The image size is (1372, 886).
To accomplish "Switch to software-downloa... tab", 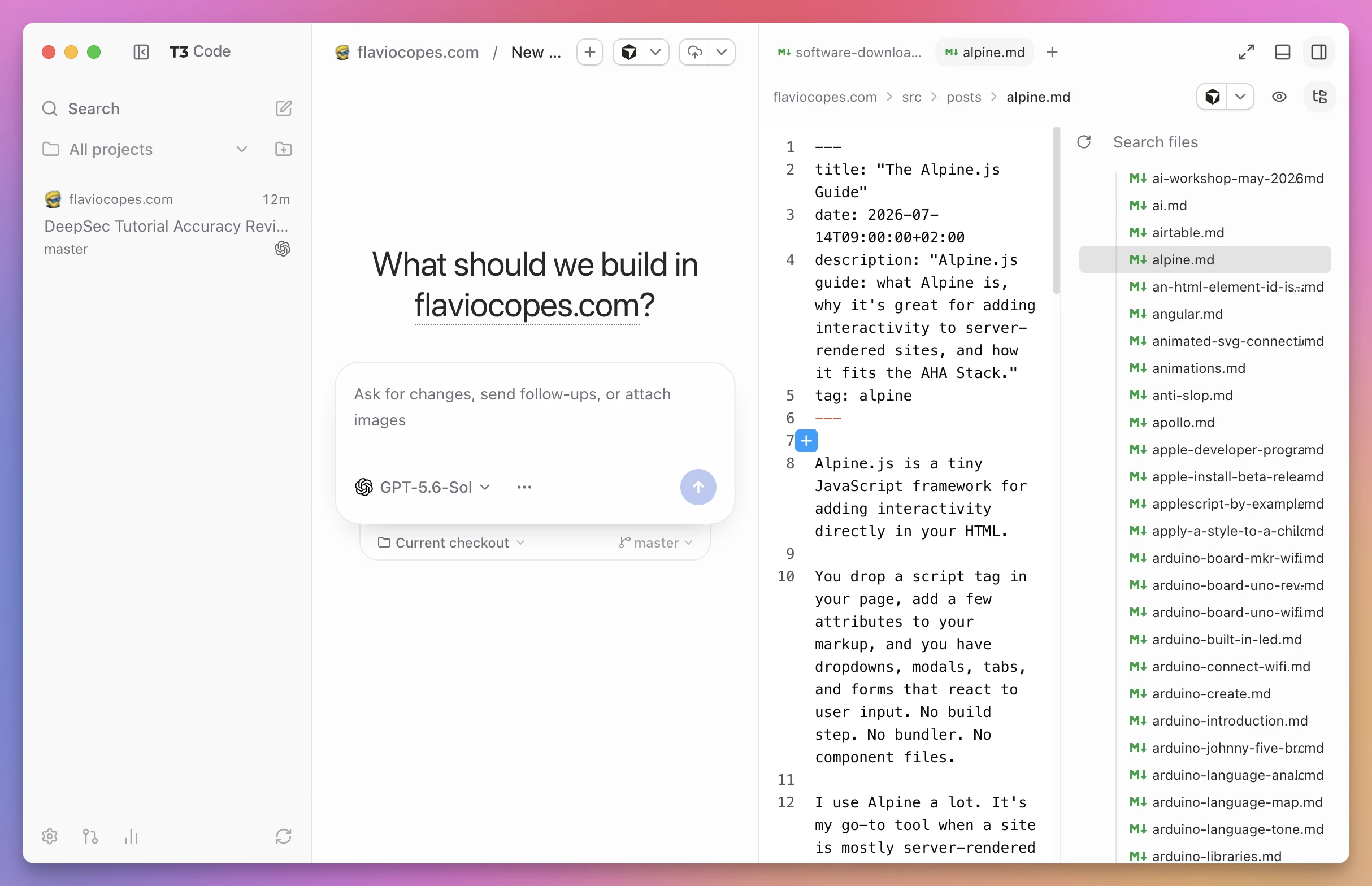I will 849,53.
